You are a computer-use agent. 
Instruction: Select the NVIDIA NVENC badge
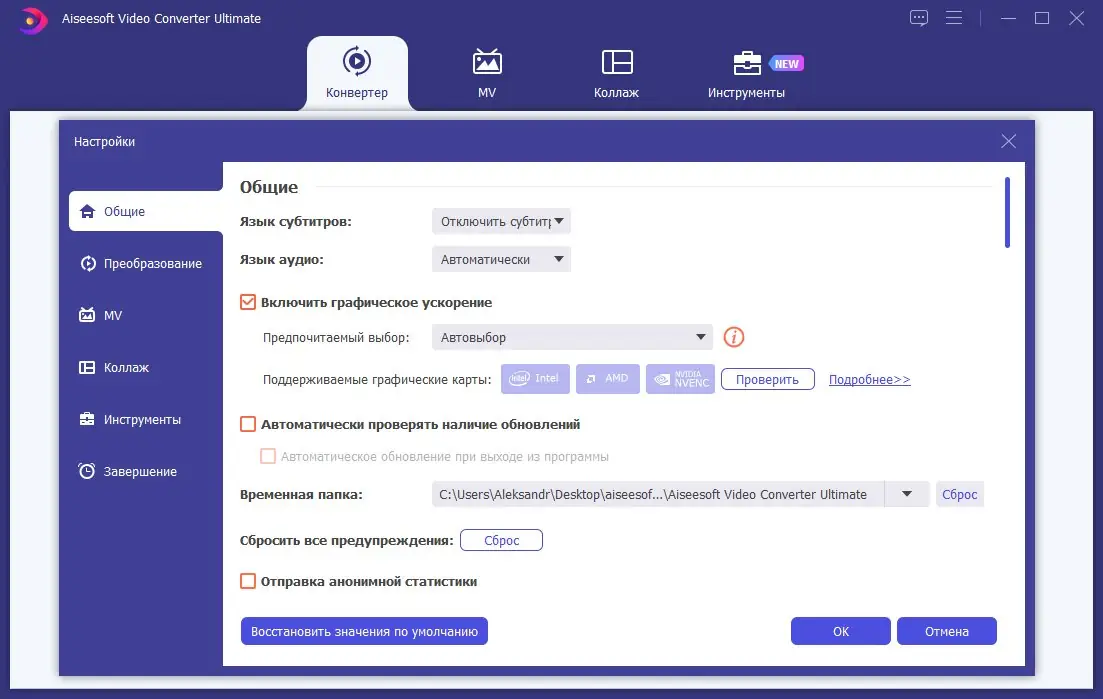(680, 378)
